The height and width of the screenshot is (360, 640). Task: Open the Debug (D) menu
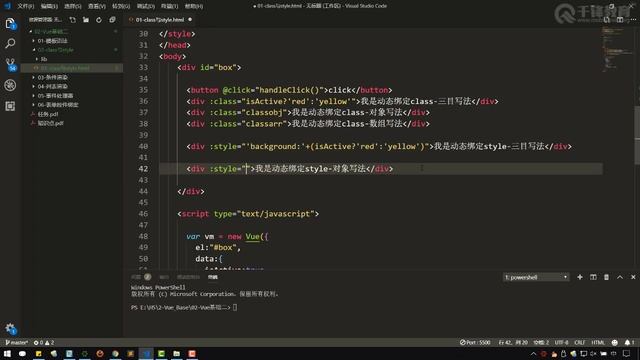[145, 6]
